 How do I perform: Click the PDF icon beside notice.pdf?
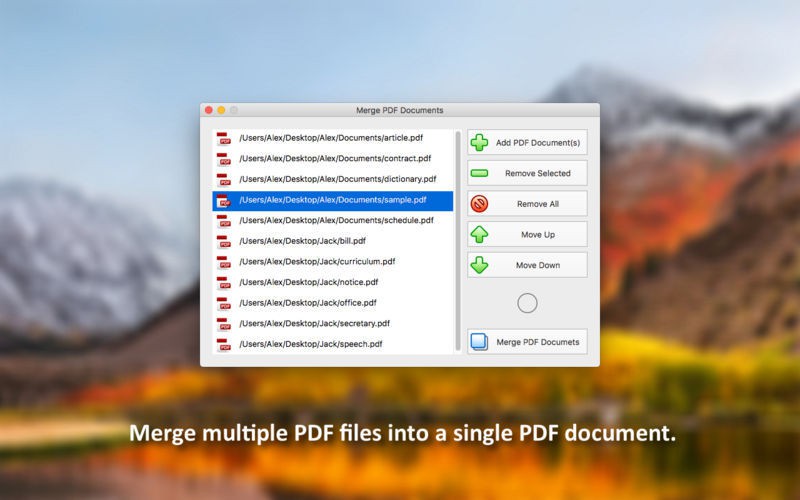[223, 283]
